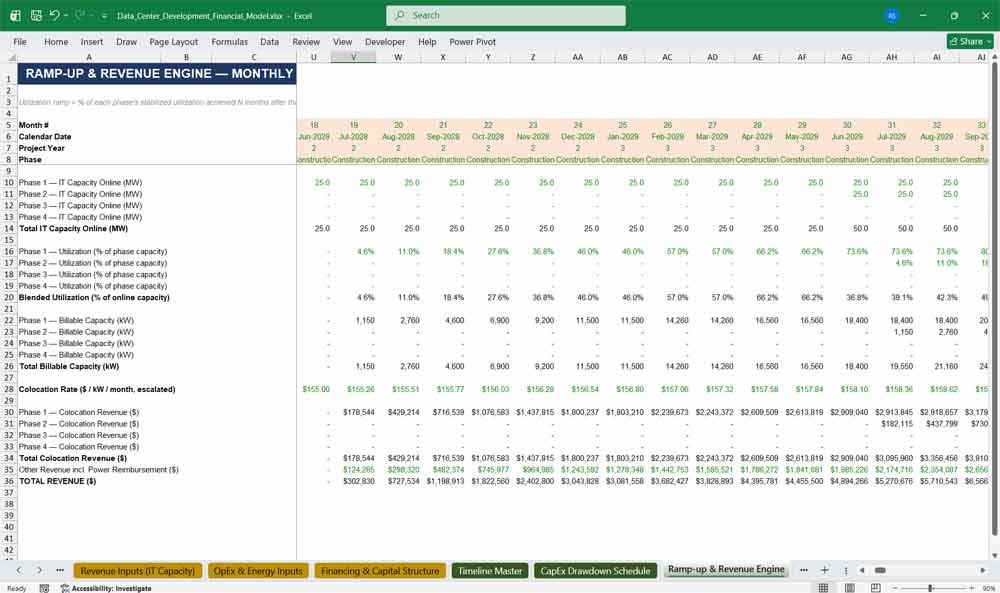Open Accessibility: Investigate status

click(x=106, y=588)
